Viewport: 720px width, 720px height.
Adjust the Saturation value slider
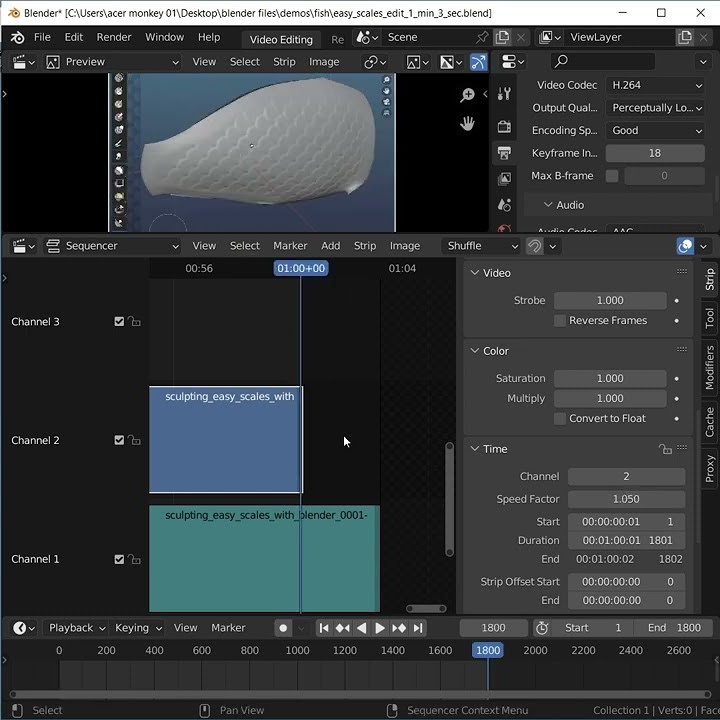click(x=610, y=379)
